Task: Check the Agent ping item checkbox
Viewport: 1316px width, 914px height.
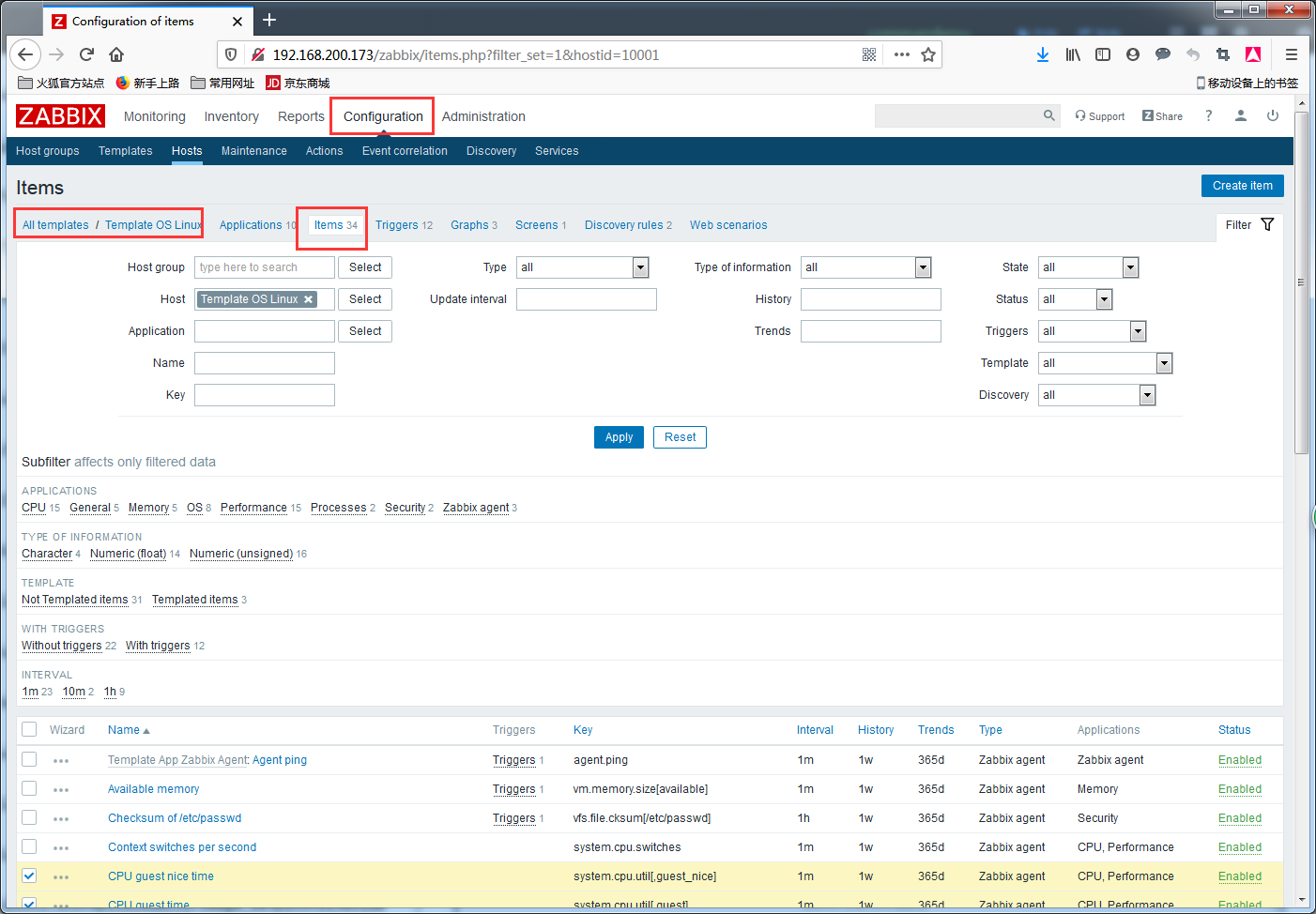Action: 29,759
